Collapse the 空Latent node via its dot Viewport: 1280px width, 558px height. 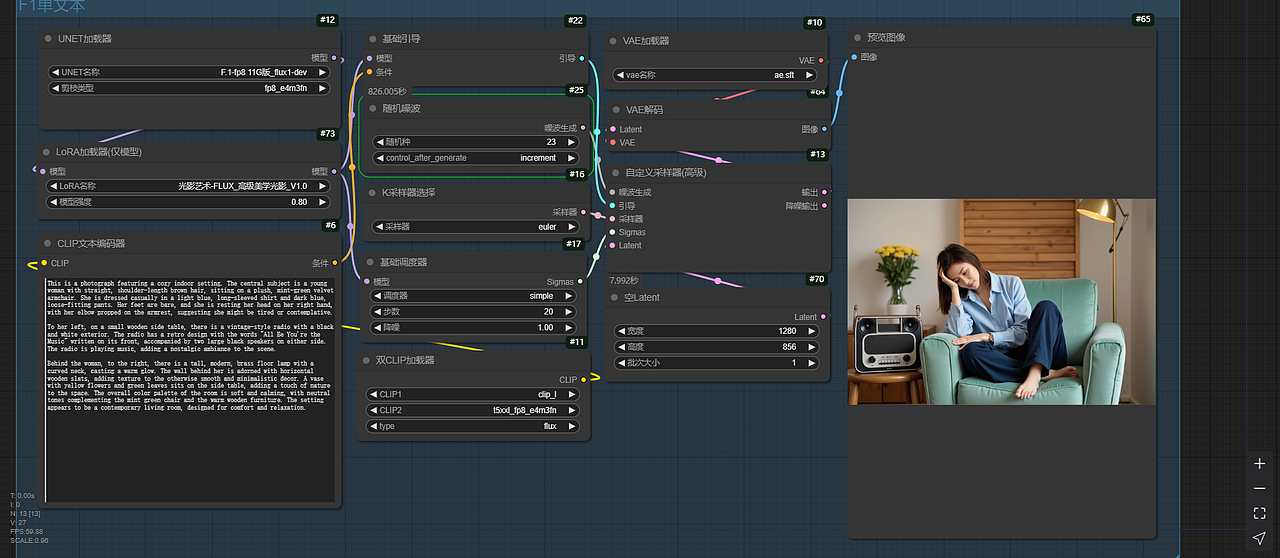pyautogui.click(x=612, y=297)
